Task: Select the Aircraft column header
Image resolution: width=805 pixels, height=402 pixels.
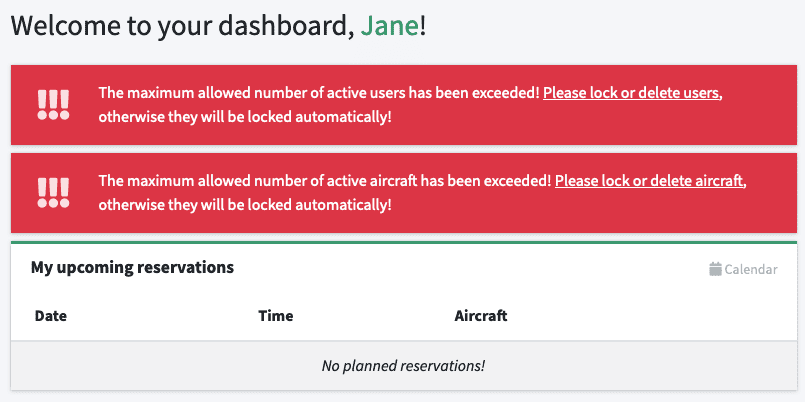Action: 481,315
